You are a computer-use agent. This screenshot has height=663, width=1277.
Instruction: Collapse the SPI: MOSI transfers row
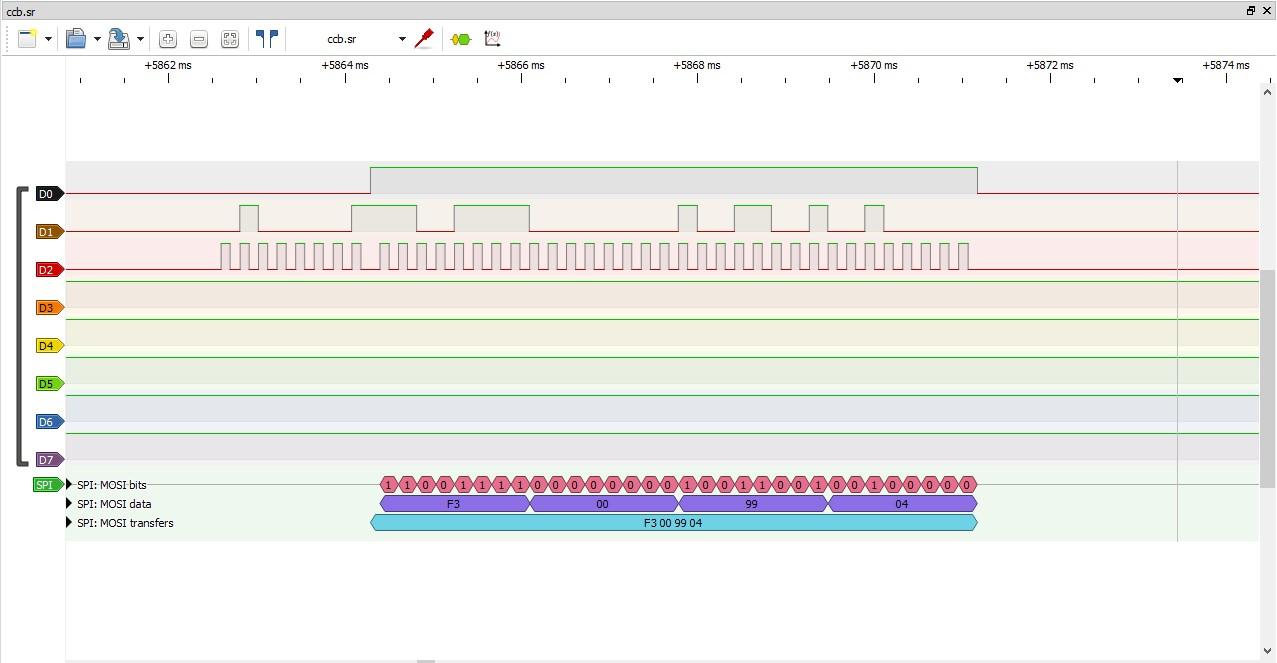[x=70, y=523]
